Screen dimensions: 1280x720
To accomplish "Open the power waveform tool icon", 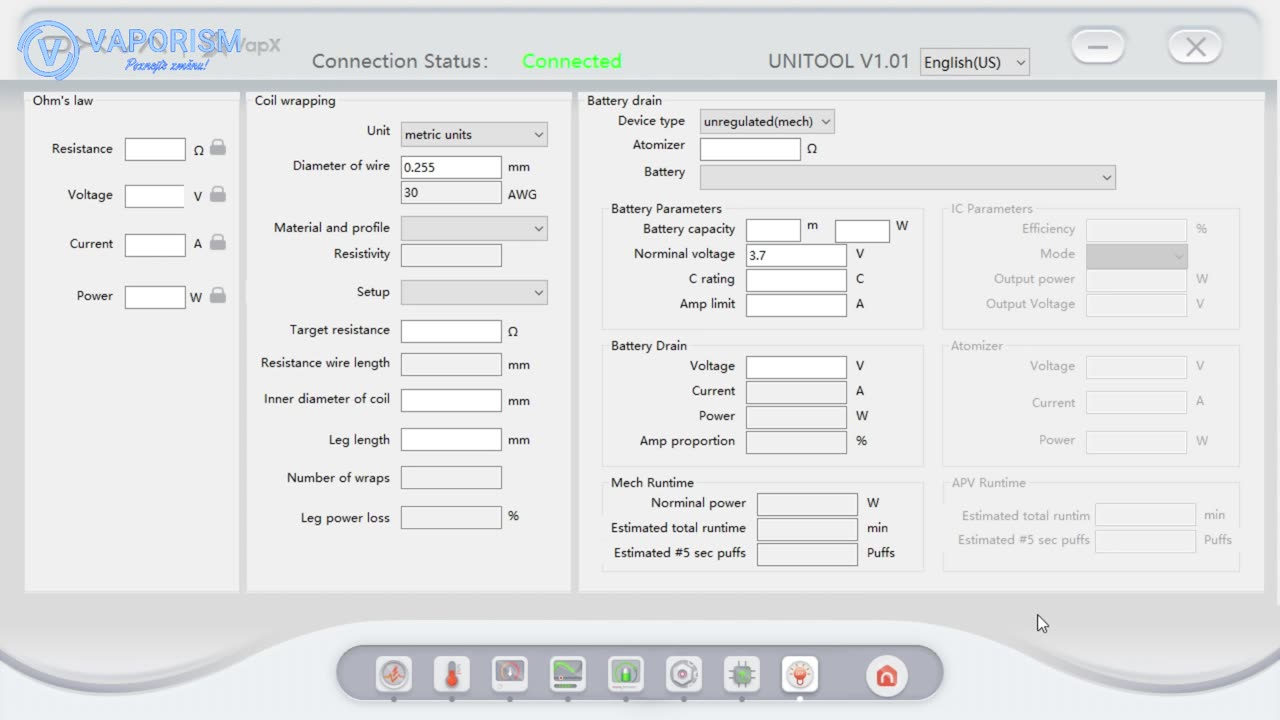I will tap(393, 674).
